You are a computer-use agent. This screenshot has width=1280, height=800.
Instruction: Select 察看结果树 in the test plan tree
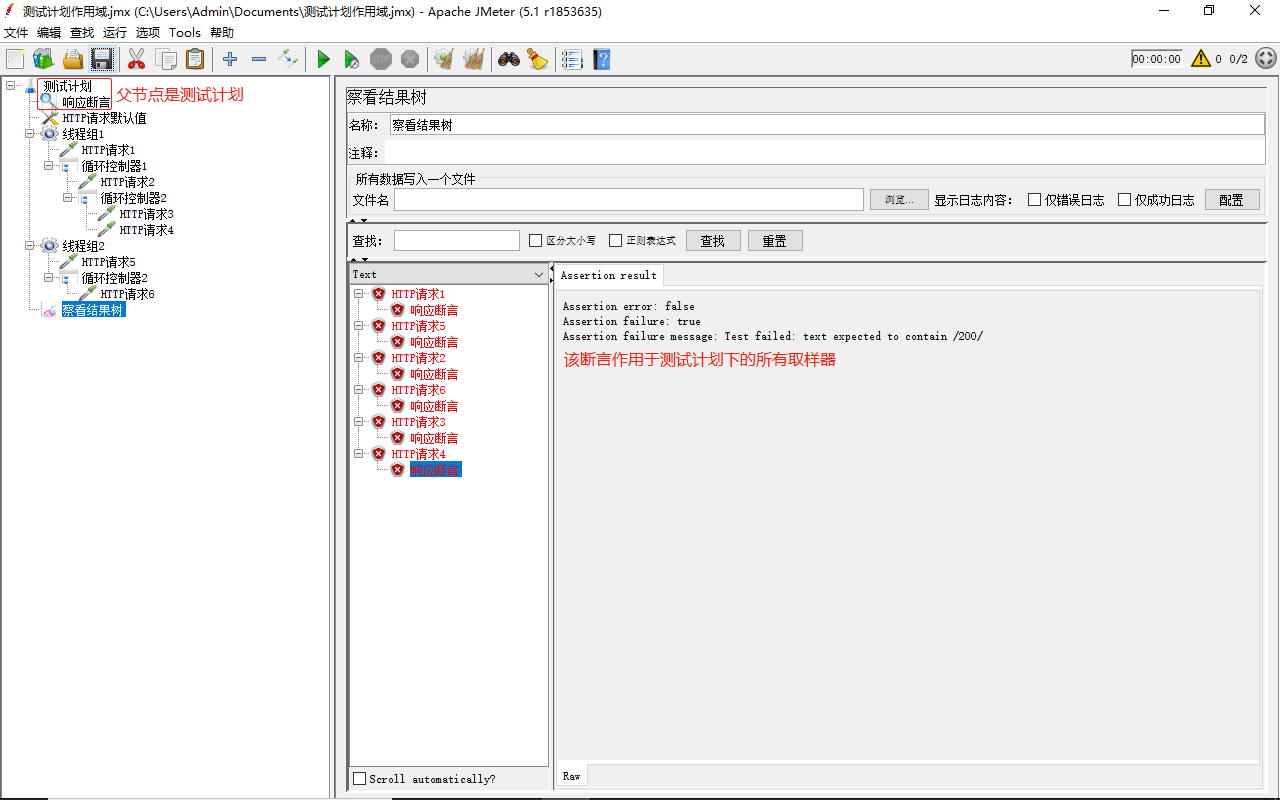click(x=92, y=310)
